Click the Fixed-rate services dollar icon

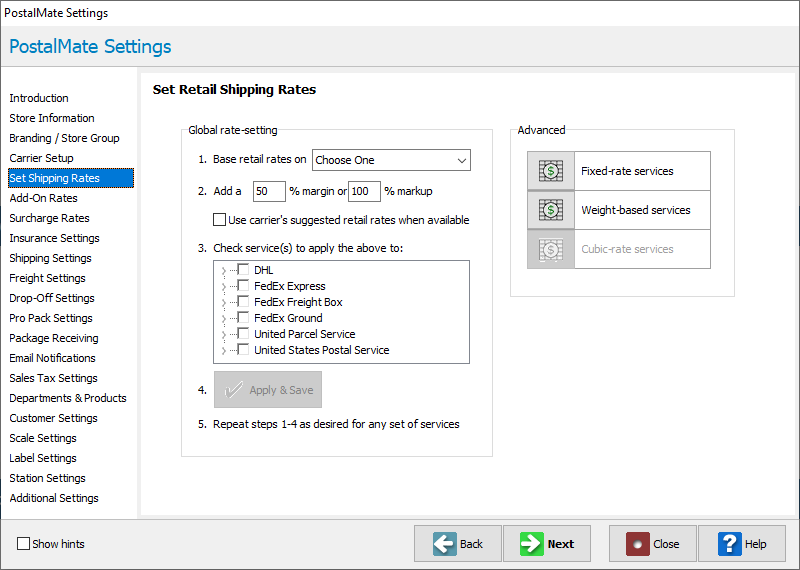point(551,171)
